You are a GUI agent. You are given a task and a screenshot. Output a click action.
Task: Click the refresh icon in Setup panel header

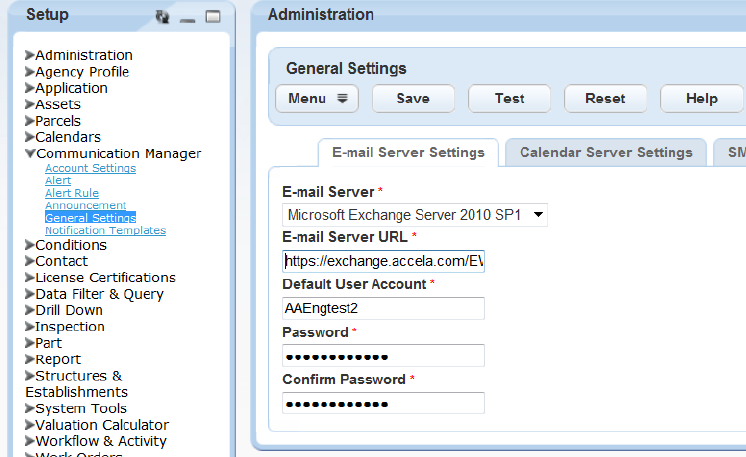coord(164,16)
